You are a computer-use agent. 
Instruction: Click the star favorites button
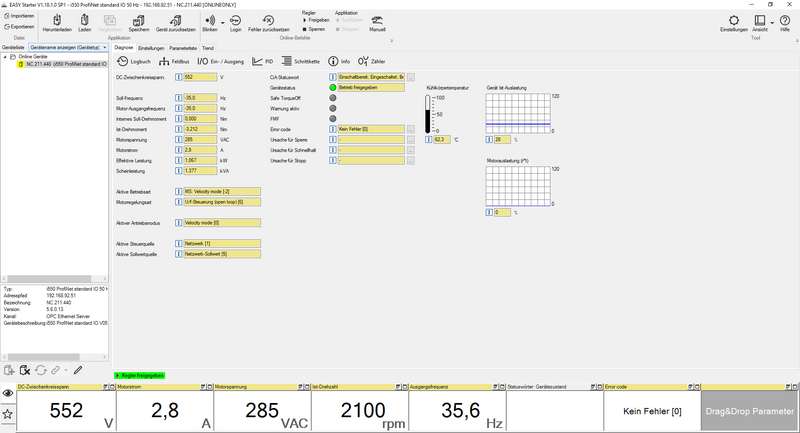coord(8,414)
